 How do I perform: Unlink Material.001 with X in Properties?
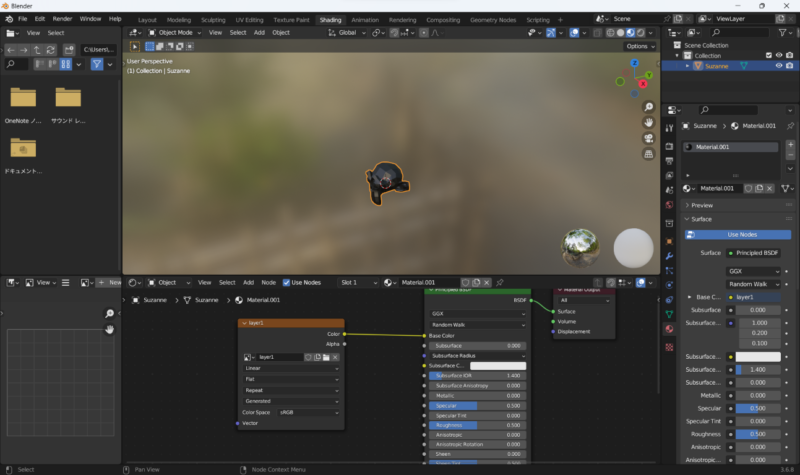769,188
